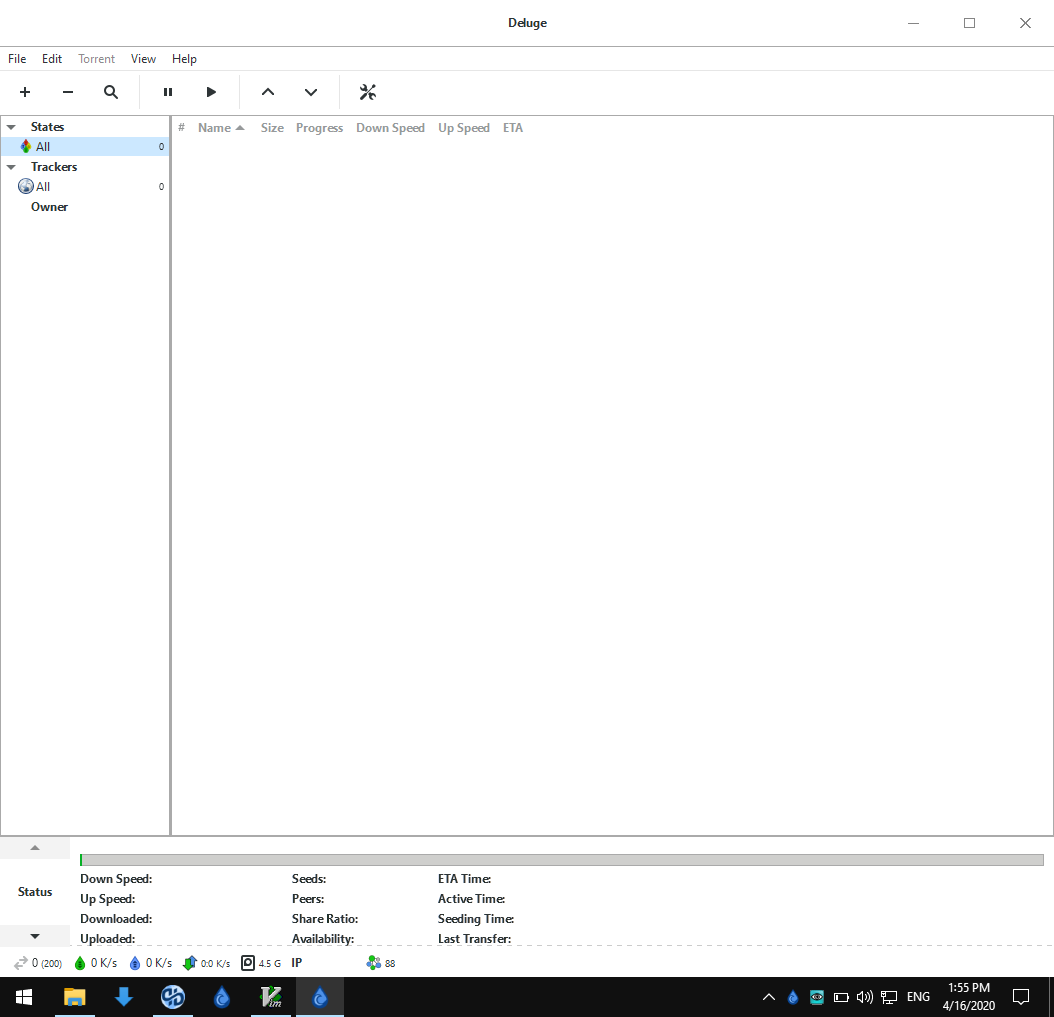This screenshot has height=1017, width=1054.
Task: Click the active Deluge taskbar button
Action: pyautogui.click(x=320, y=997)
